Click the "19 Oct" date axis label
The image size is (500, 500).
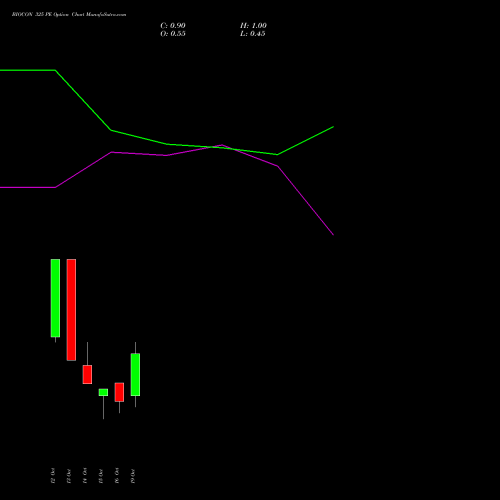point(133,476)
